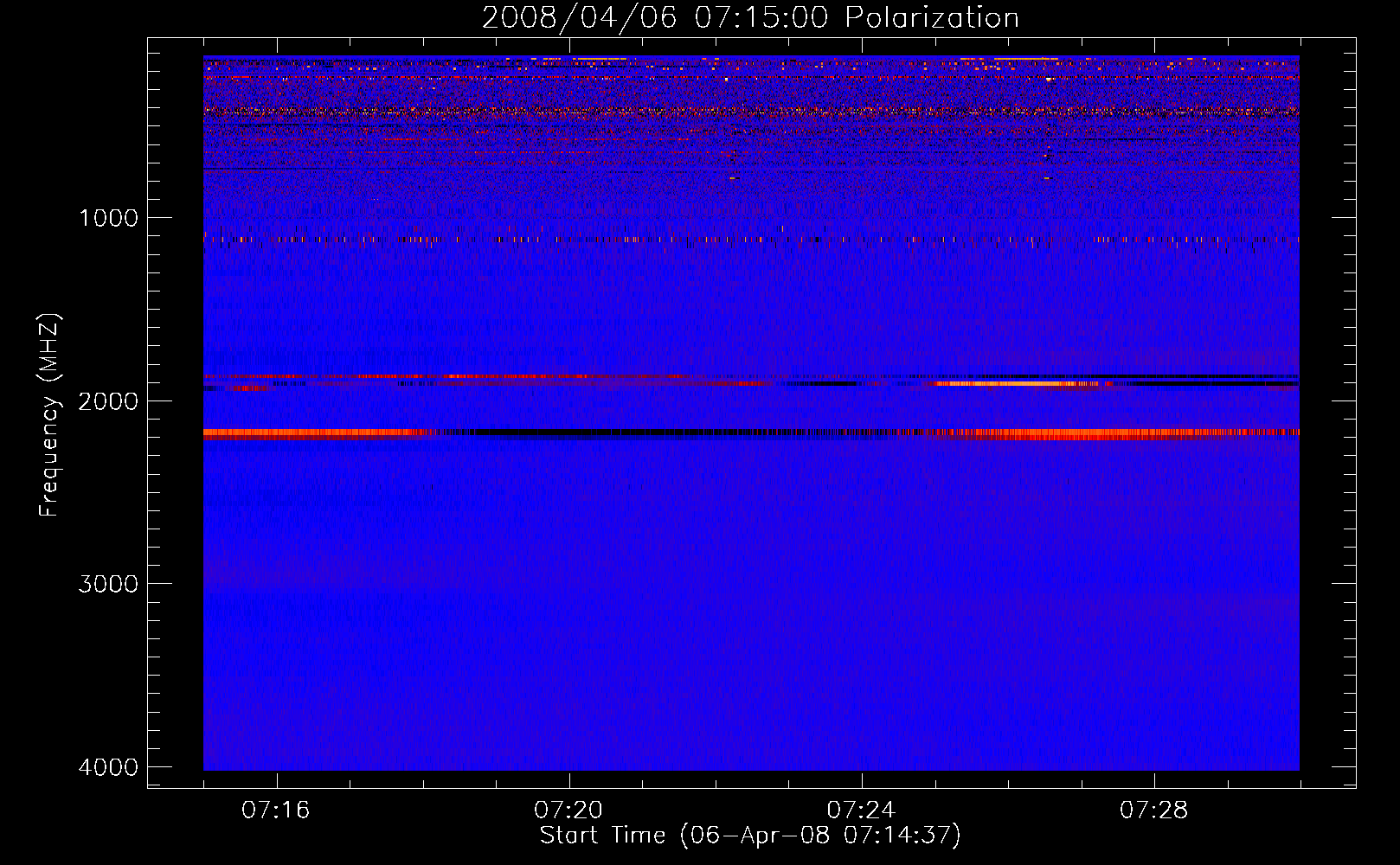Click the 'Frequency (MHZ)' axis title
The image size is (1400, 865).
coord(49,415)
